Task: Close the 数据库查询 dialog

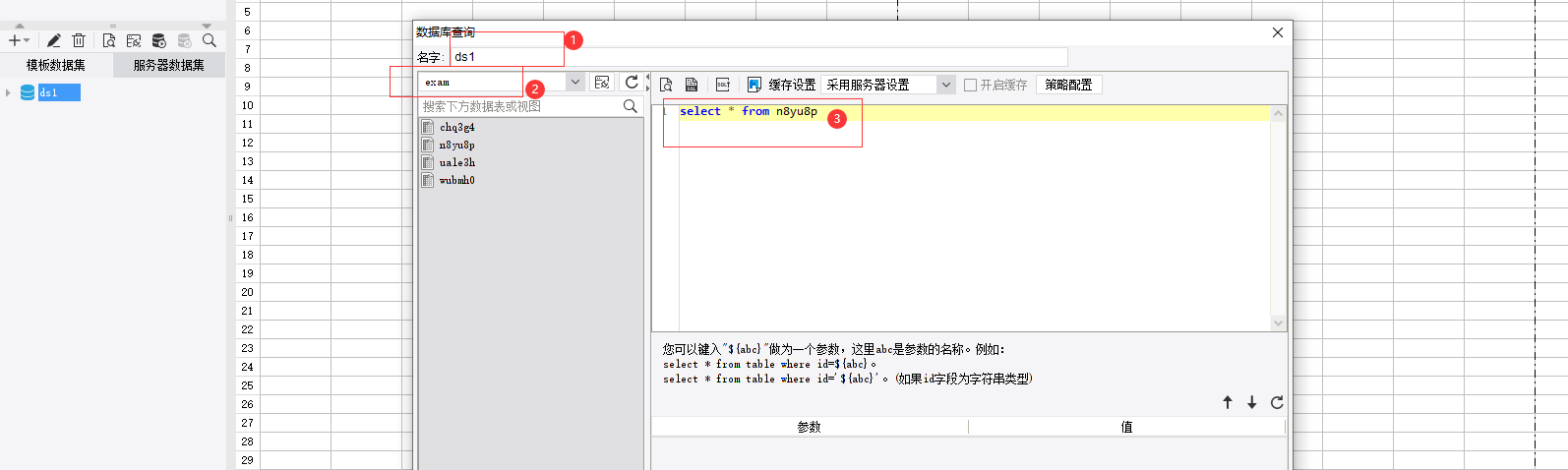Action: click(1278, 32)
